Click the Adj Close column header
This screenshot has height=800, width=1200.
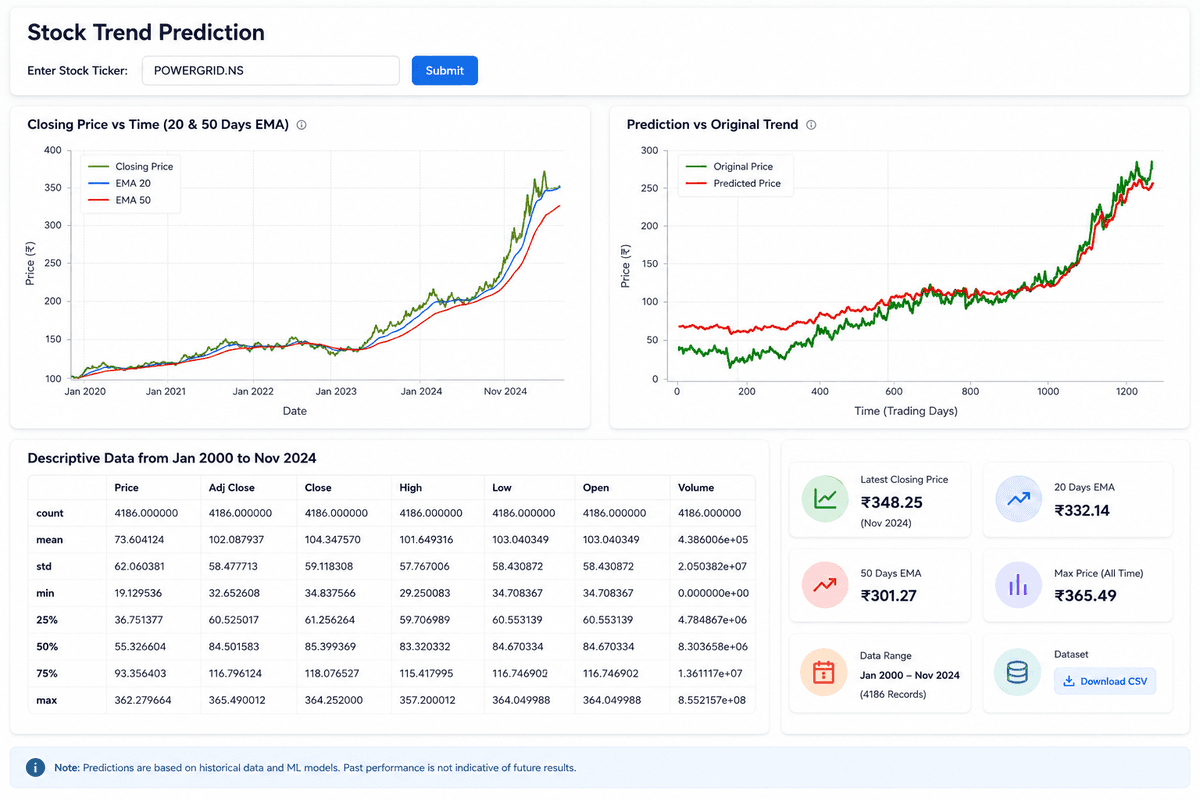point(231,488)
